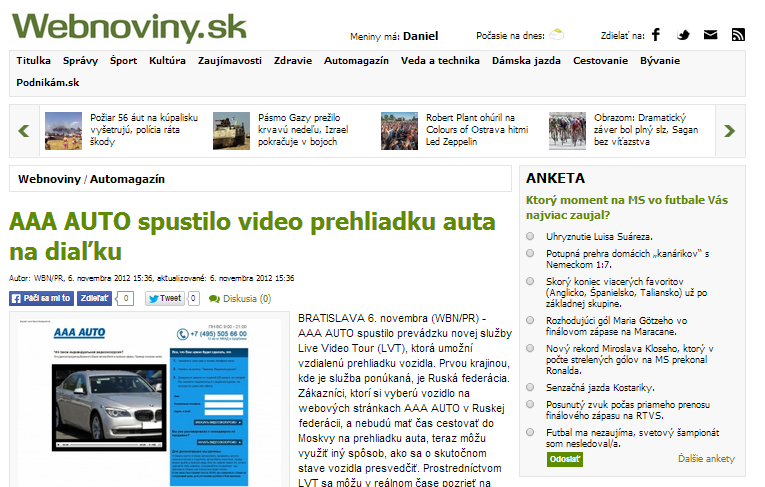Open the Zaujímavosti section

pos(230,61)
